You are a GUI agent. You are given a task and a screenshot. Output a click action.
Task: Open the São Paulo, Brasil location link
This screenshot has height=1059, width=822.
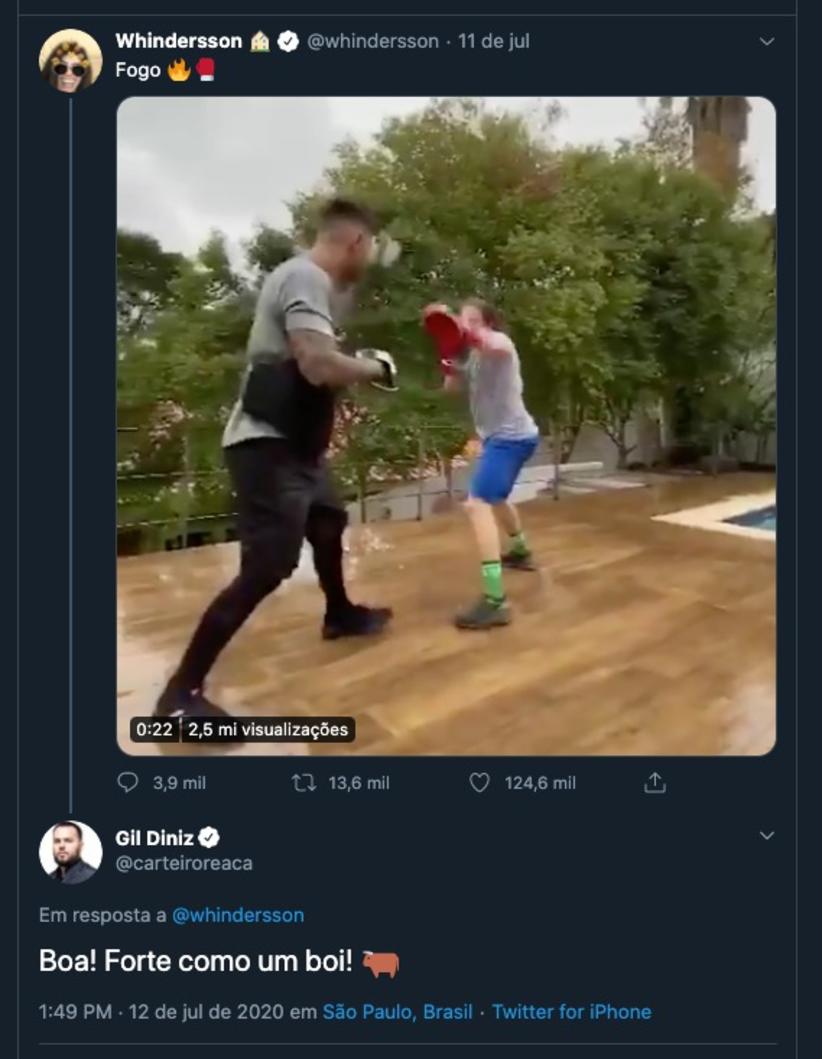point(397,1011)
